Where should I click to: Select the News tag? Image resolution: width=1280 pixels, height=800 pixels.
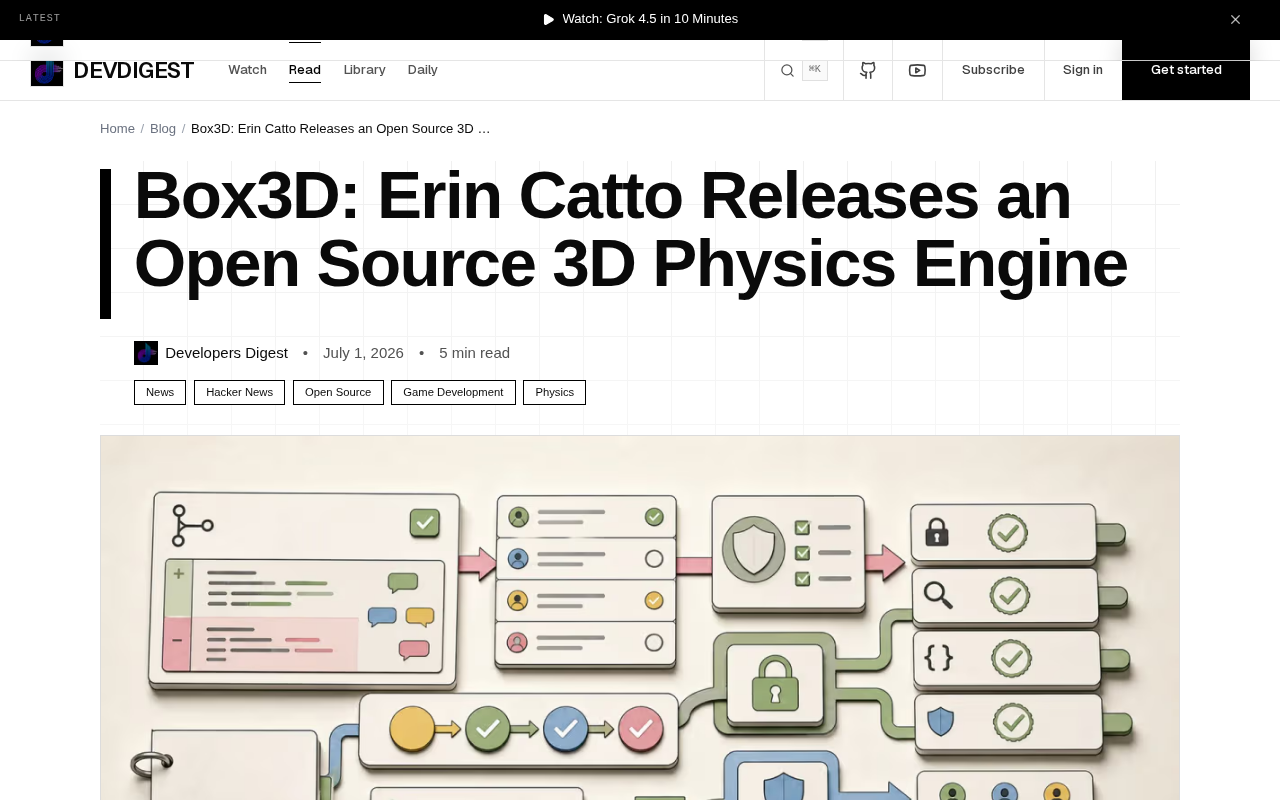click(160, 393)
